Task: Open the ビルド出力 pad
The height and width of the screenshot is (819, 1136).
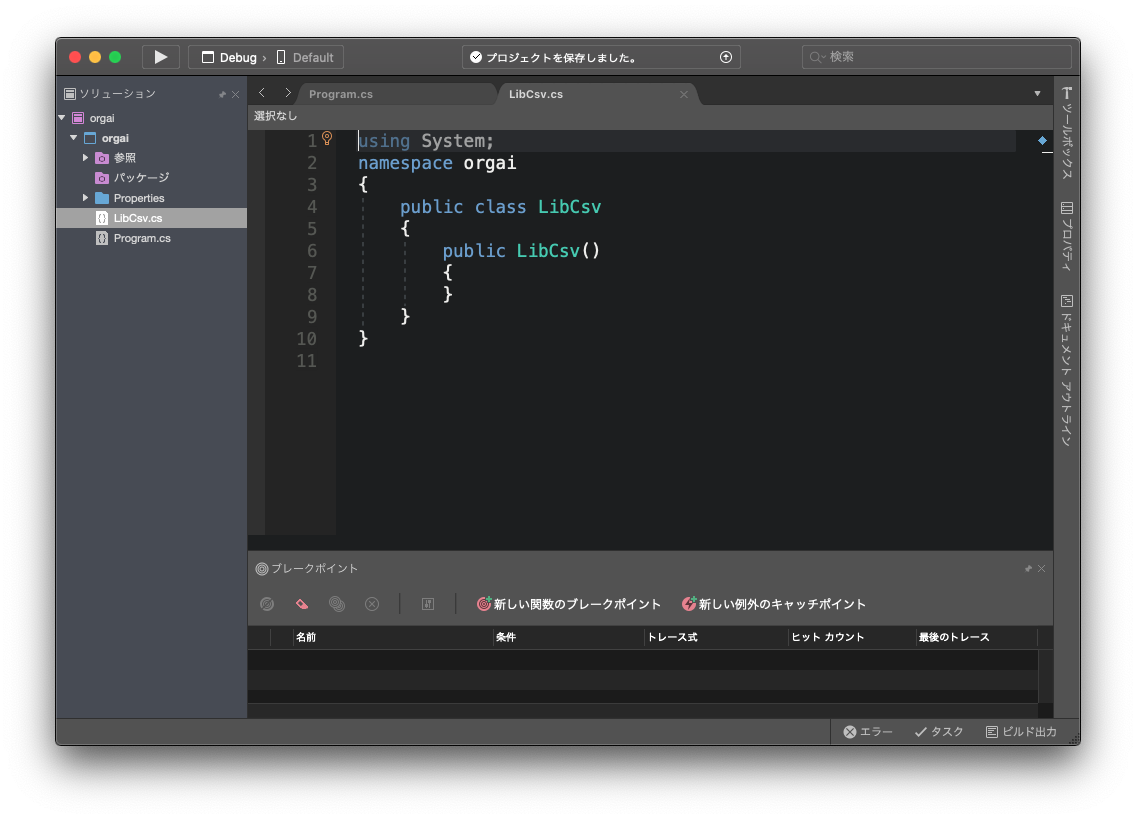Action: pos(1022,732)
